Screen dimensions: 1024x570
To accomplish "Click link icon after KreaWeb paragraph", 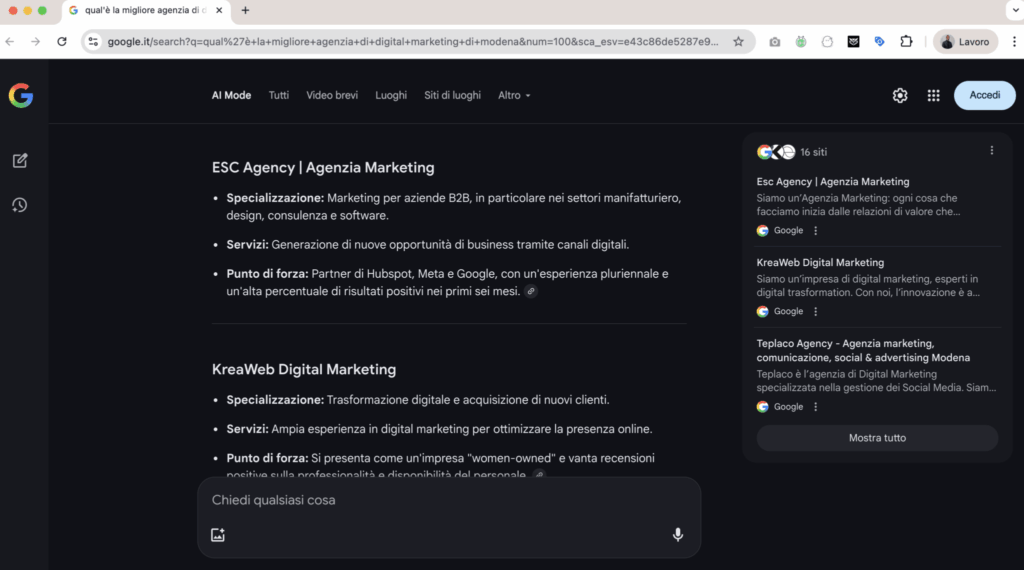I will click(539, 475).
